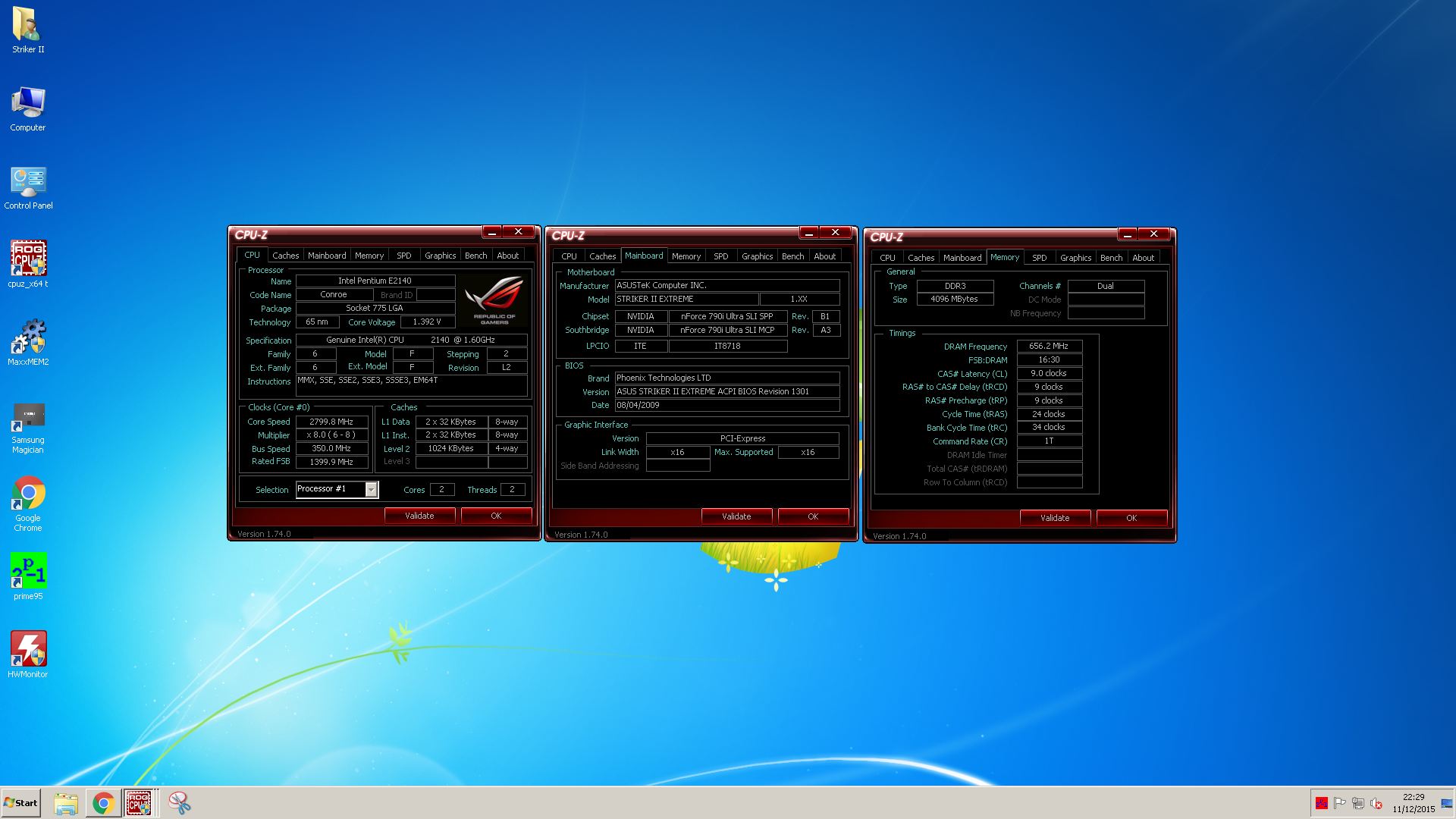Click Validate in the CPU tab window
1456x819 pixels.
pos(419,516)
